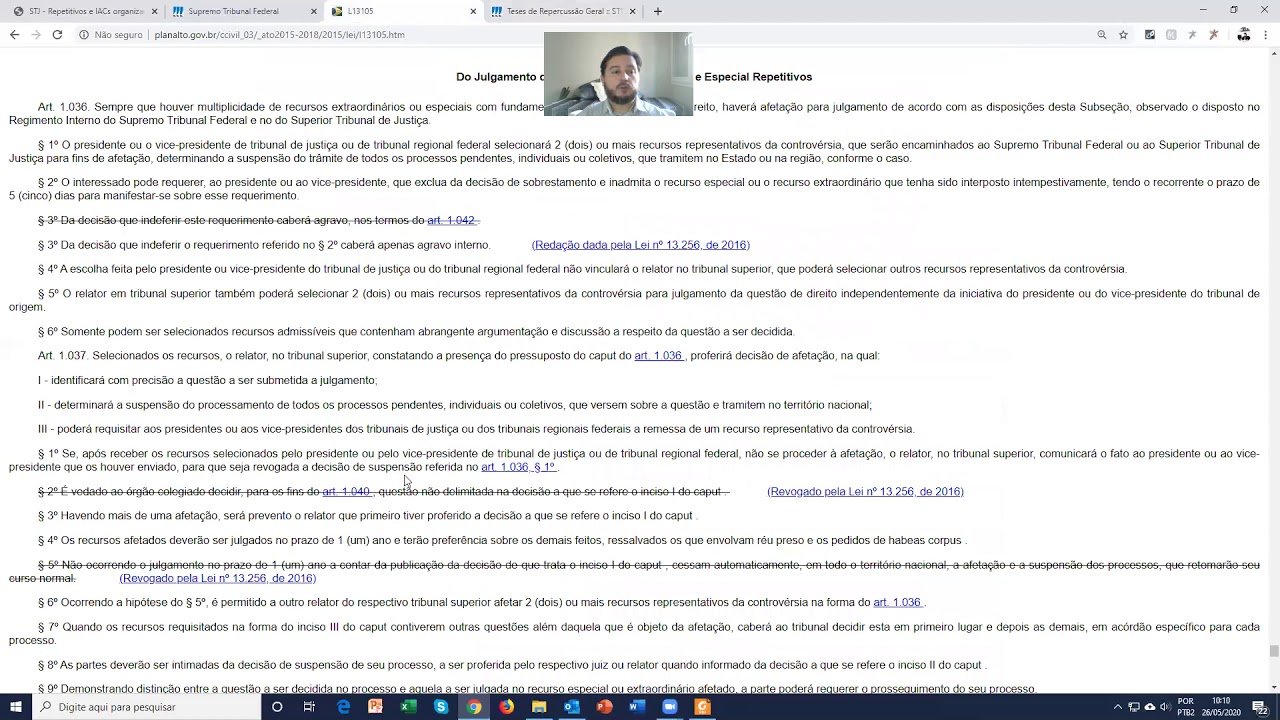The width and height of the screenshot is (1280, 720).
Task: Reload the current page
Action: [57, 34]
